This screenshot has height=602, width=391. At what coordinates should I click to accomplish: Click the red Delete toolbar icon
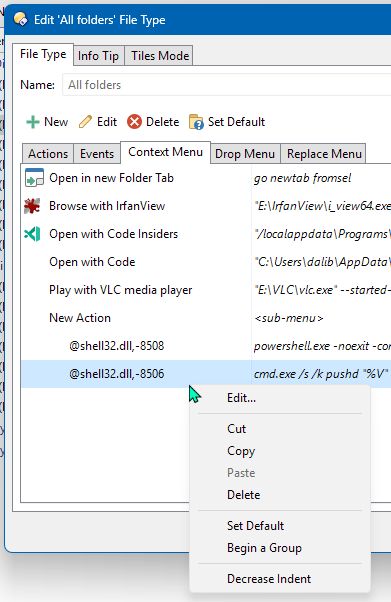point(134,122)
